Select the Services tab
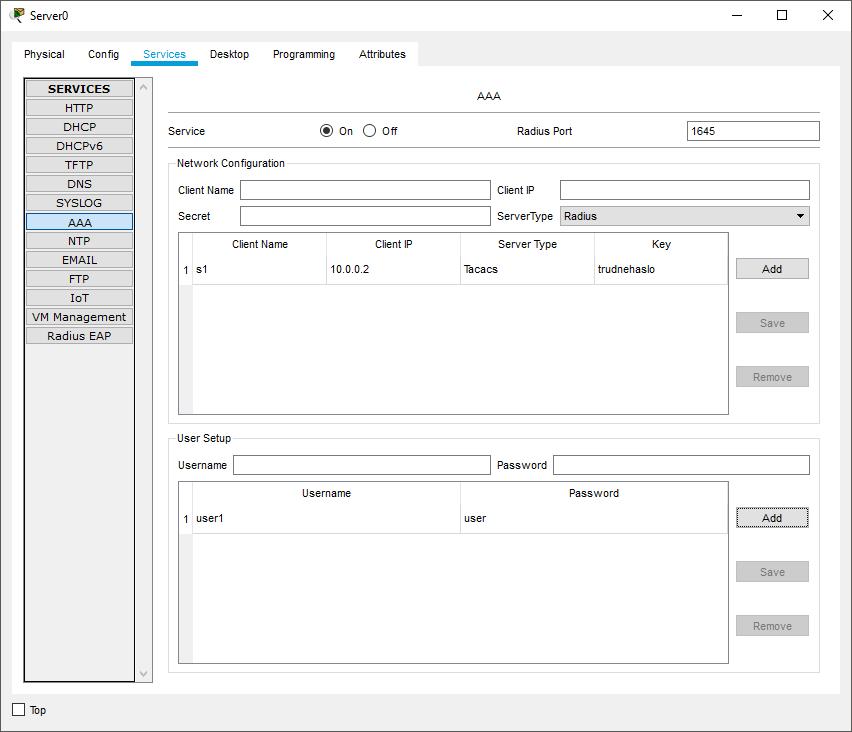The image size is (852, 732). point(164,54)
